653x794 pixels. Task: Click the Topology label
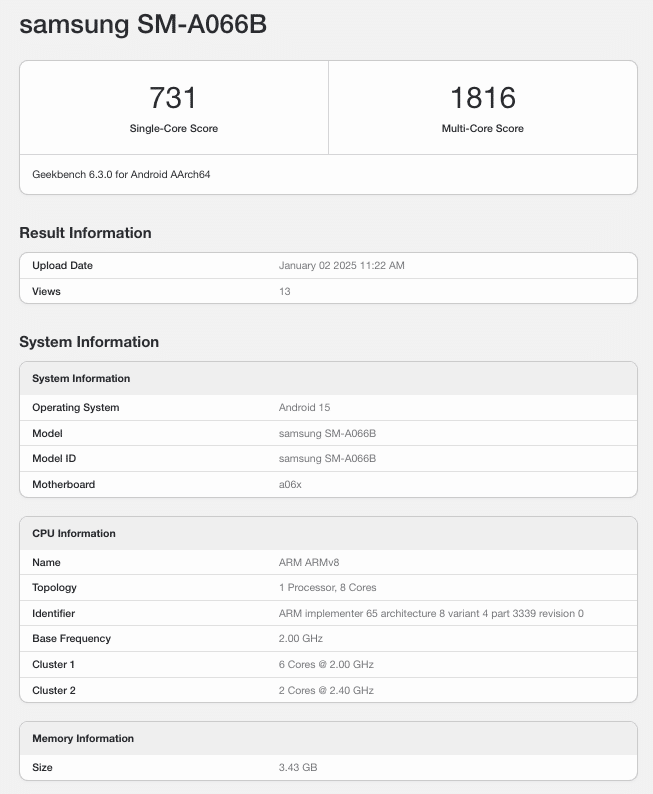pyautogui.click(x=54, y=587)
